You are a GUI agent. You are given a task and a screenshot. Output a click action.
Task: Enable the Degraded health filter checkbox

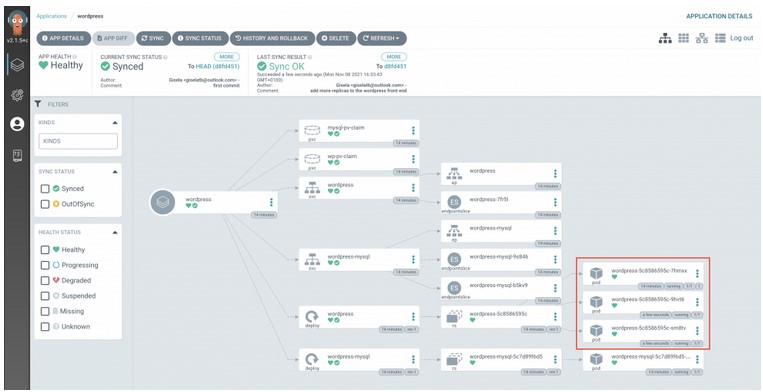click(45, 281)
